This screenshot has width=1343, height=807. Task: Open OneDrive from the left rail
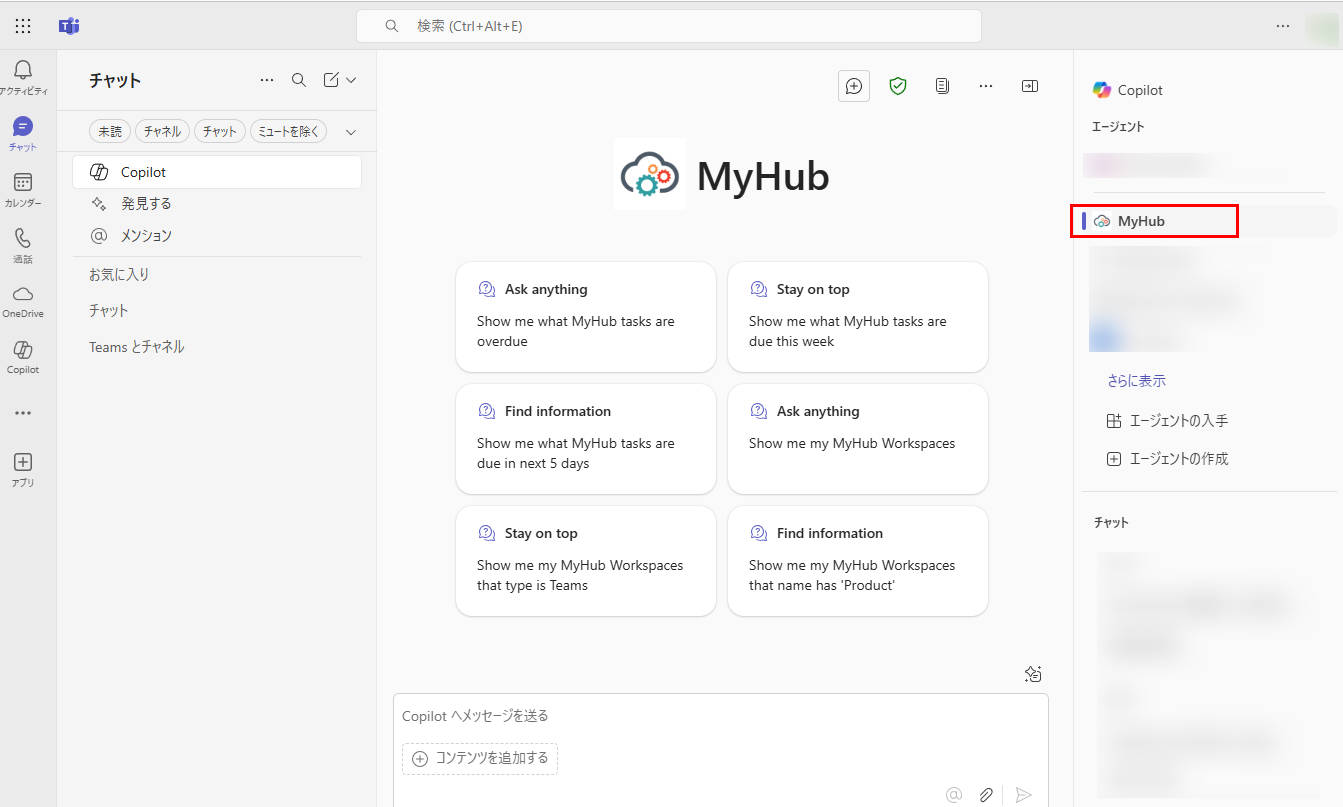(x=23, y=301)
